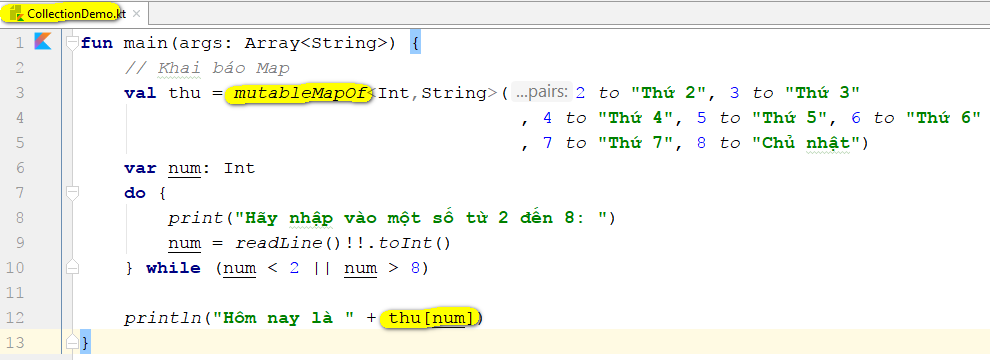
Task: Click the string "Thứ 4"
Action: click(636, 118)
